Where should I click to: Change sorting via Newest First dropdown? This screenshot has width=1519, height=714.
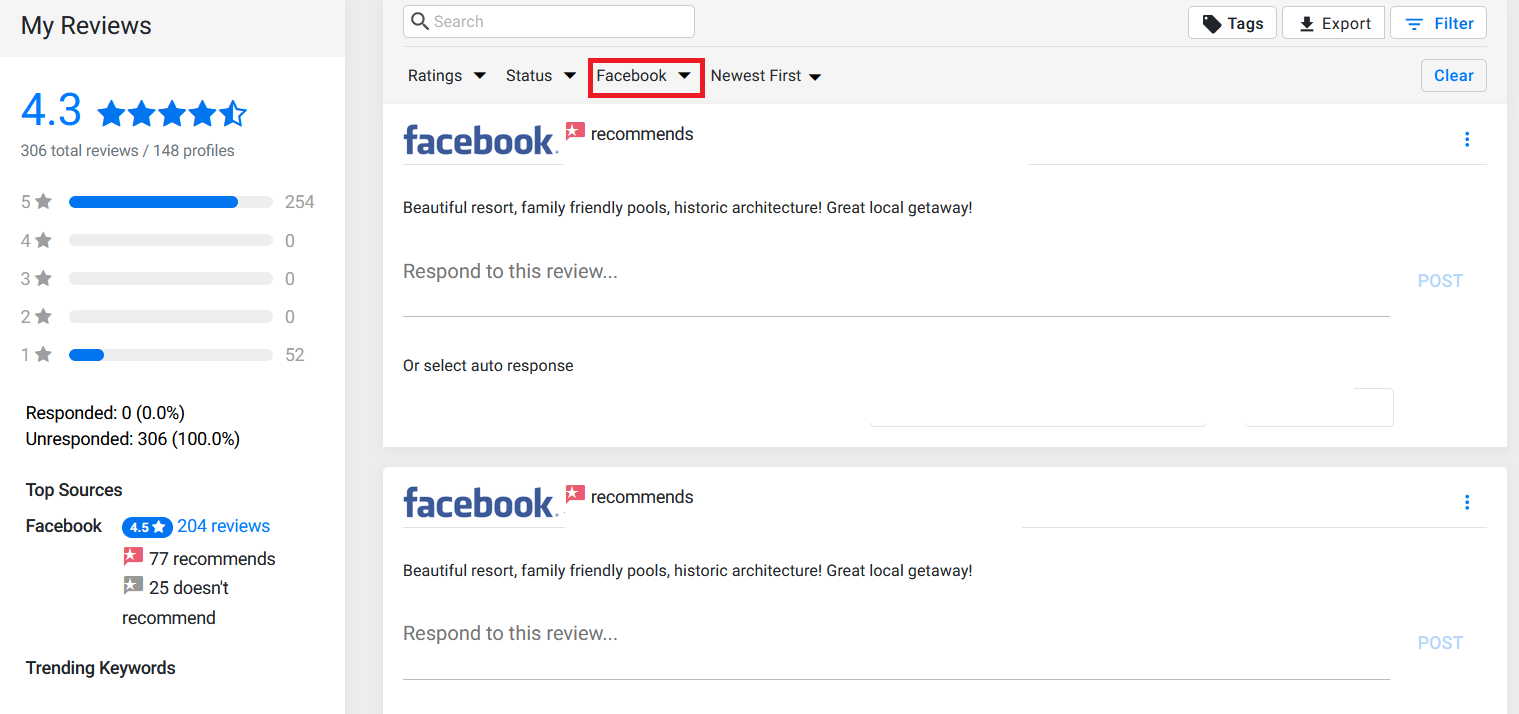766,76
